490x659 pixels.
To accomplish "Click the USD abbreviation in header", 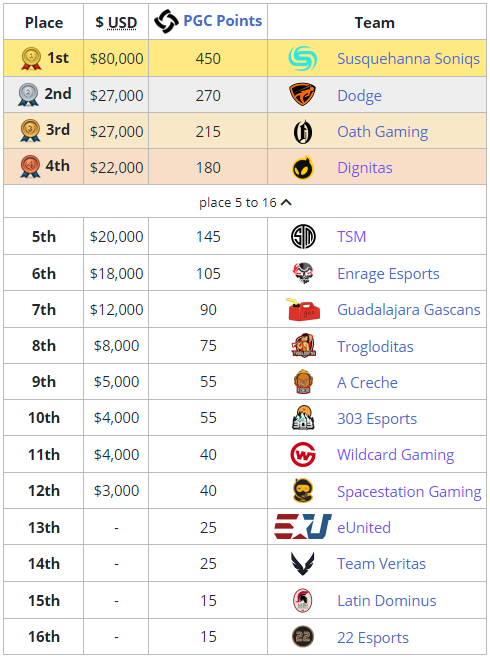I will 122,22.
